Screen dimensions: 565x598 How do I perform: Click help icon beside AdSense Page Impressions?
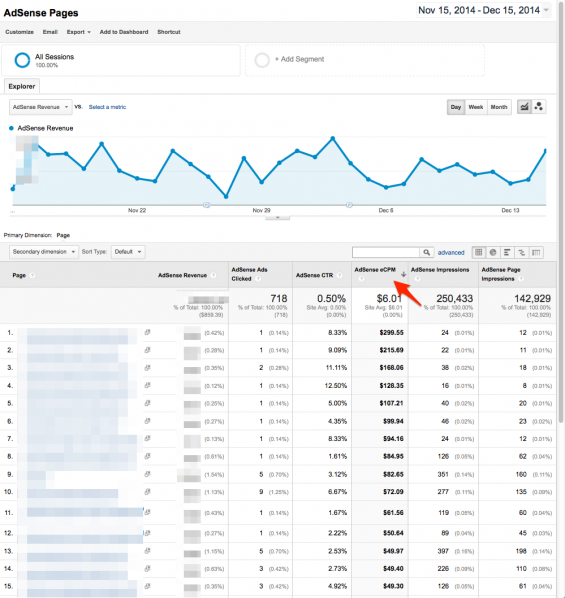(x=521, y=279)
